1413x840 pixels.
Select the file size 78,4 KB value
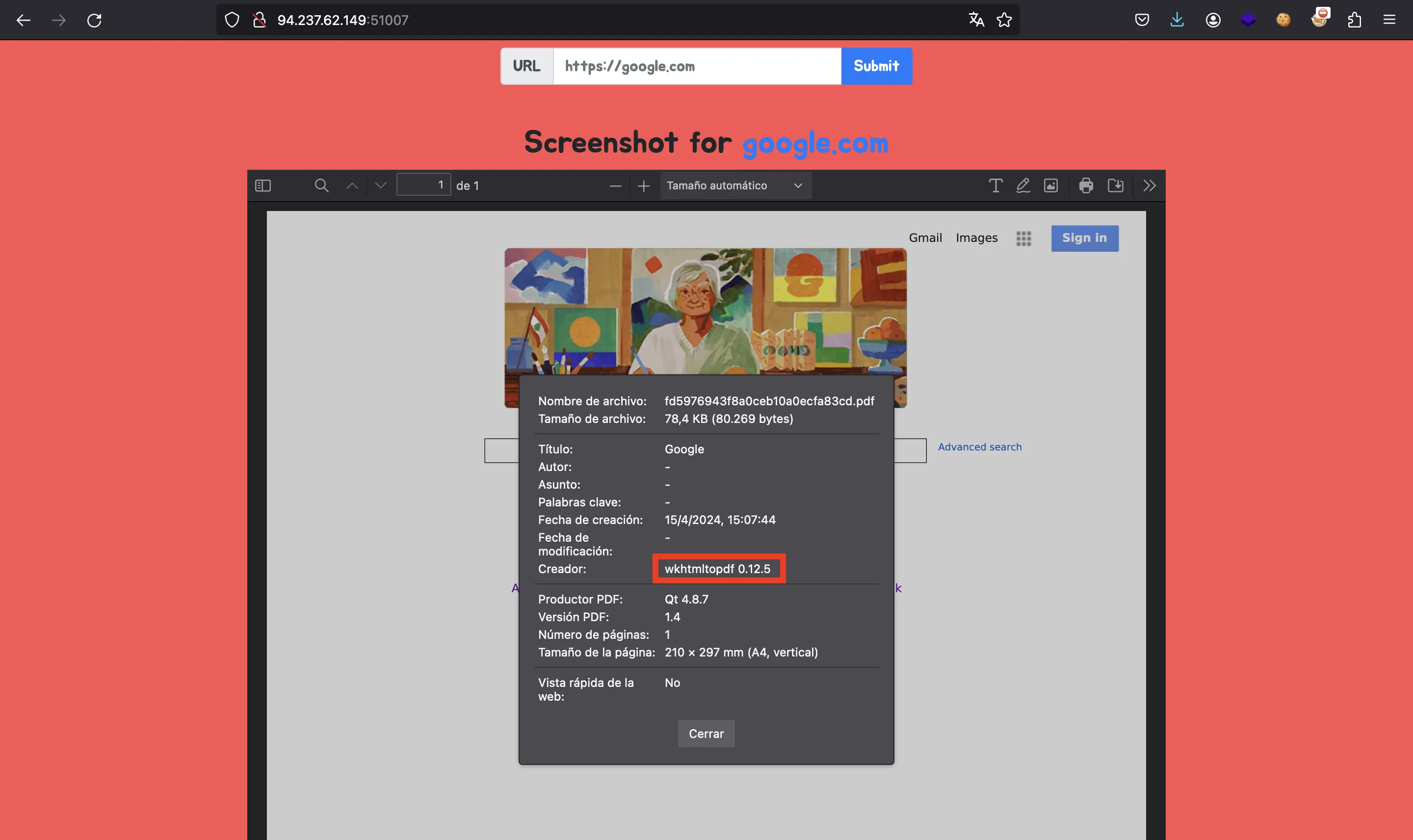[x=729, y=419]
